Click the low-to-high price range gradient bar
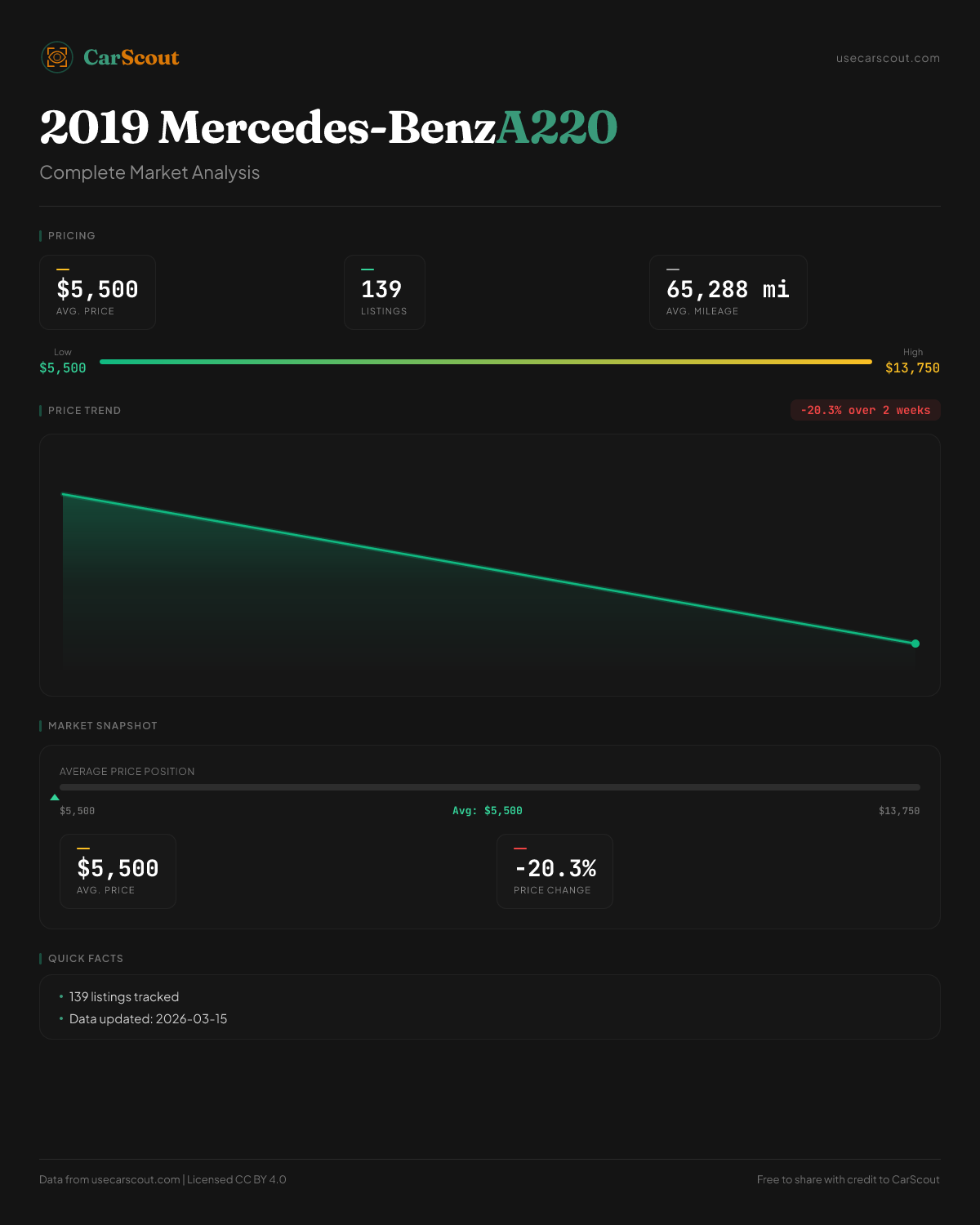The height and width of the screenshot is (1225, 980). 486,361
